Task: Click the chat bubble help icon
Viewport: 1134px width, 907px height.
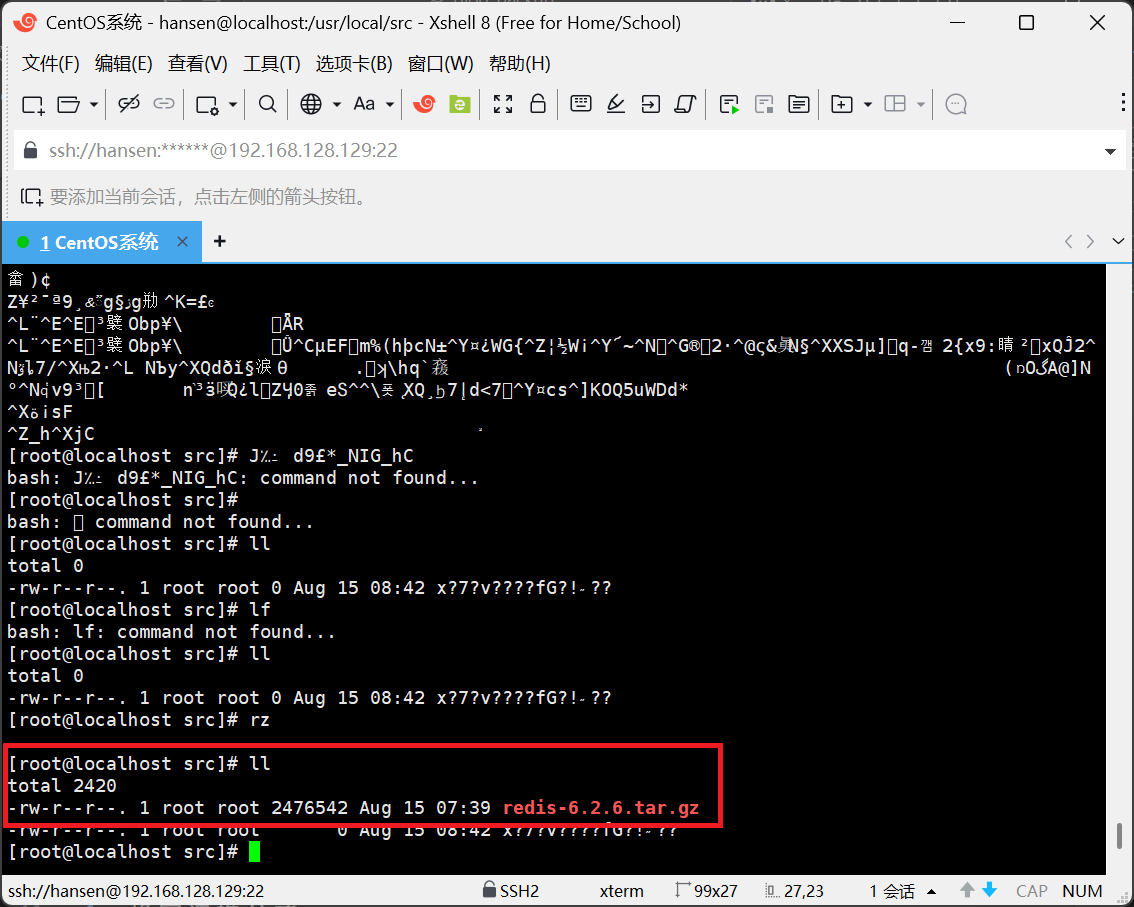Action: click(956, 104)
